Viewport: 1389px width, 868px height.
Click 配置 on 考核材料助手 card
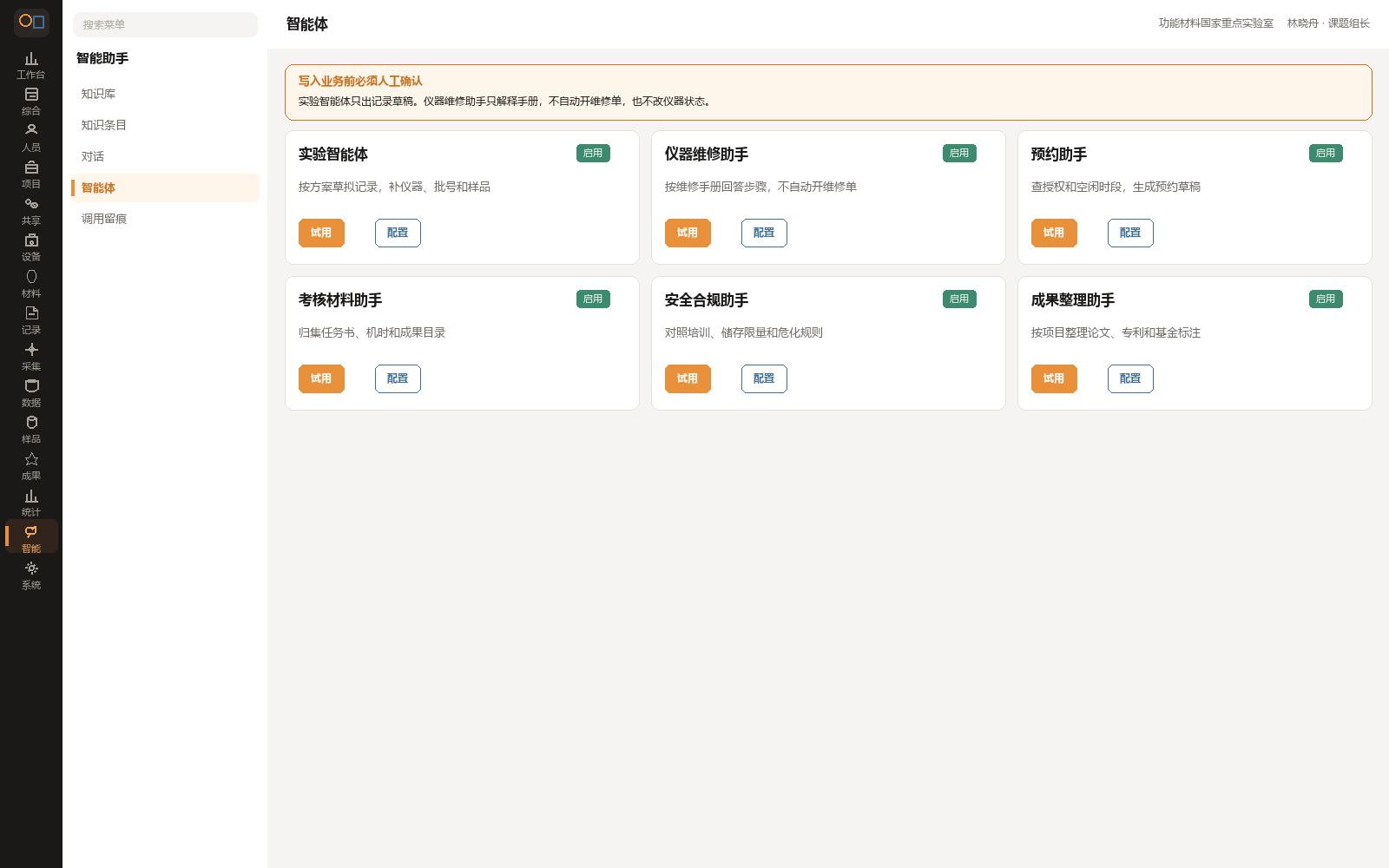point(398,378)
